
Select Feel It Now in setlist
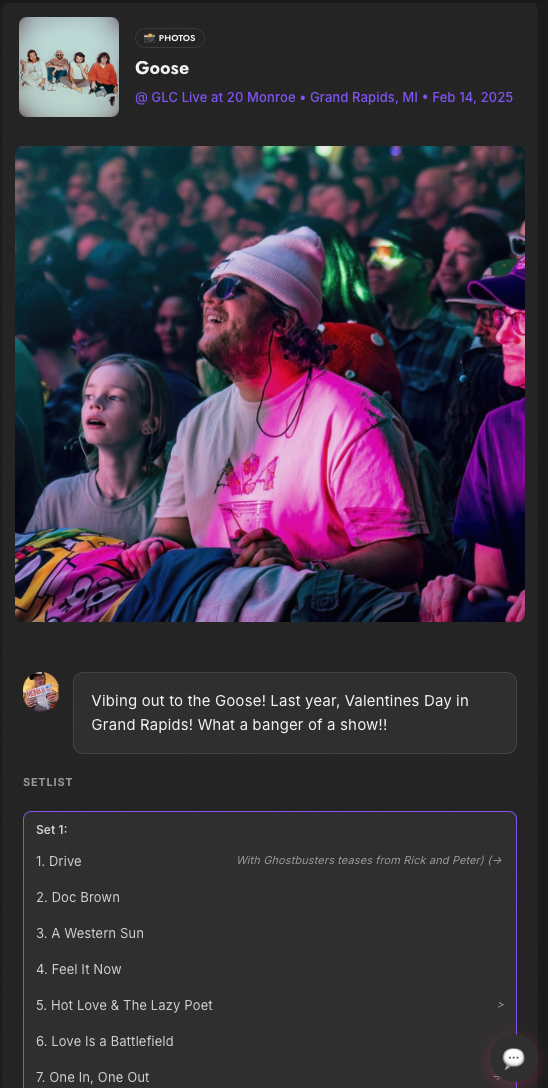(x=78, y=969)
